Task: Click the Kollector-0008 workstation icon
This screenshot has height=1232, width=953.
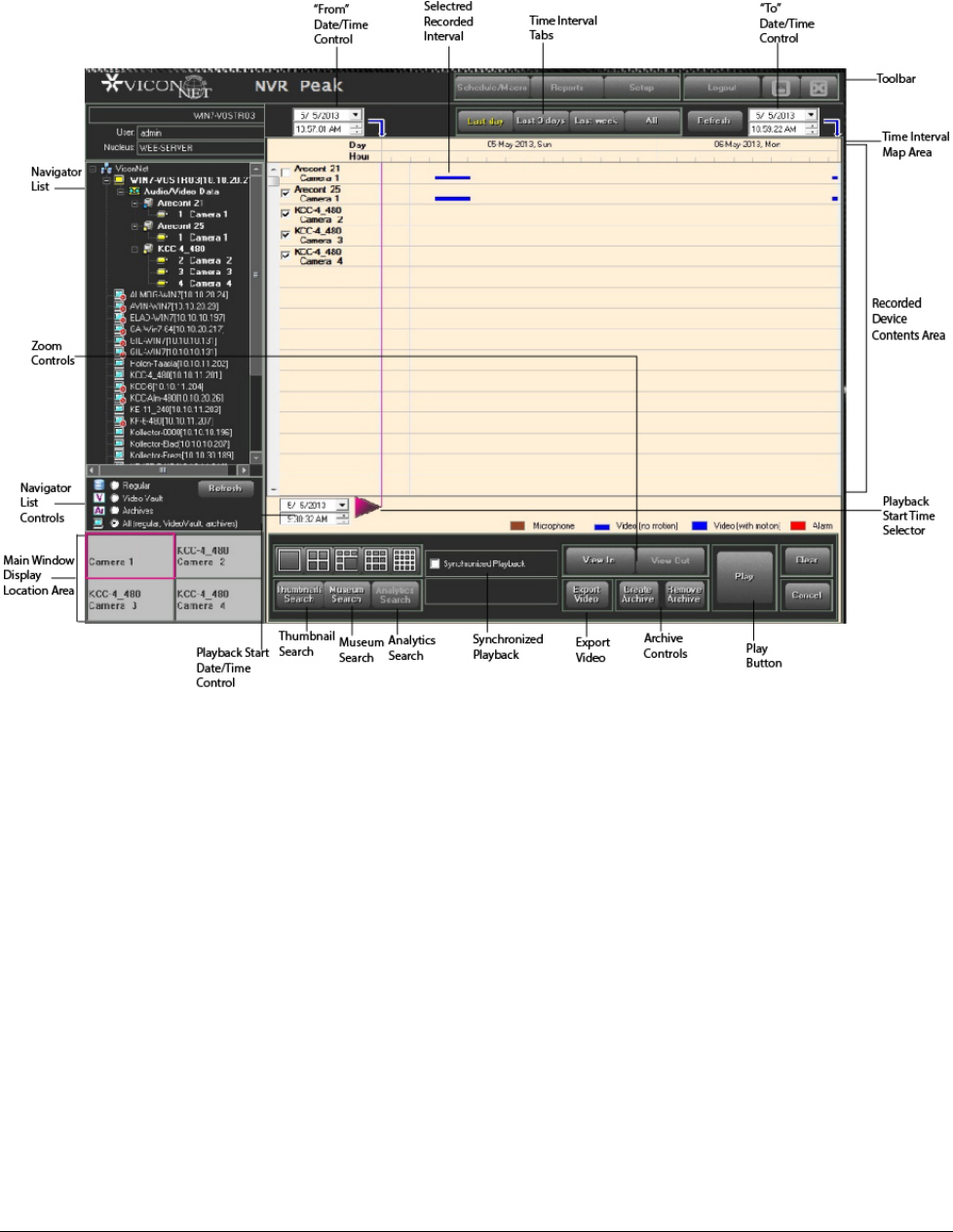Action: click(119, 432)
